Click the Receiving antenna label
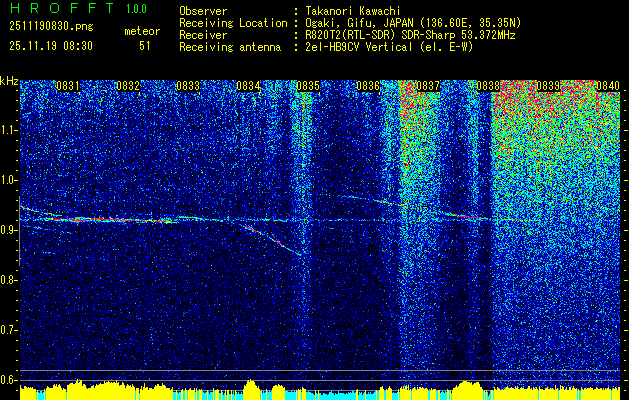 click(230, 47)
